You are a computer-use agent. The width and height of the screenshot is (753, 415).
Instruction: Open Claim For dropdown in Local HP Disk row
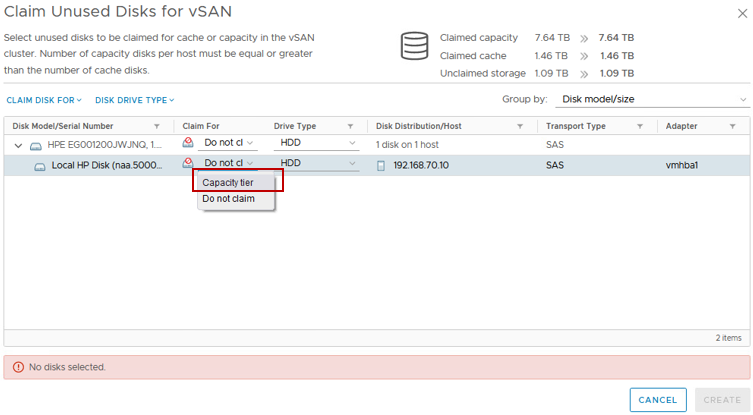click(228, 163)
